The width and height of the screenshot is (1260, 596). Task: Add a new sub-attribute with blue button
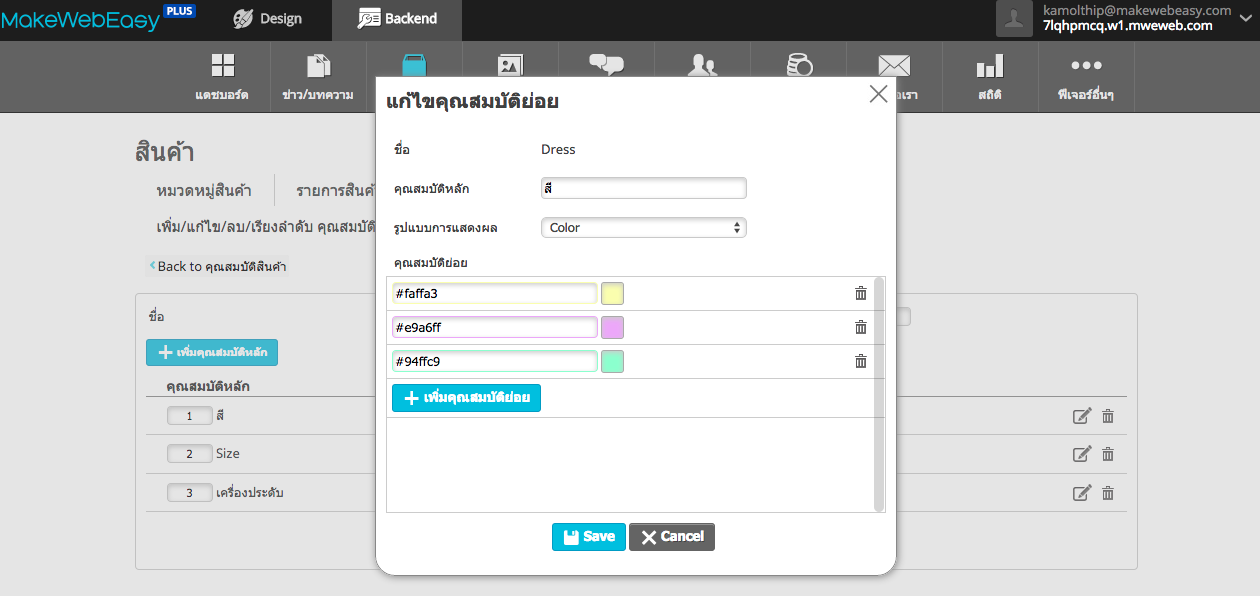[x=466, y=398]
